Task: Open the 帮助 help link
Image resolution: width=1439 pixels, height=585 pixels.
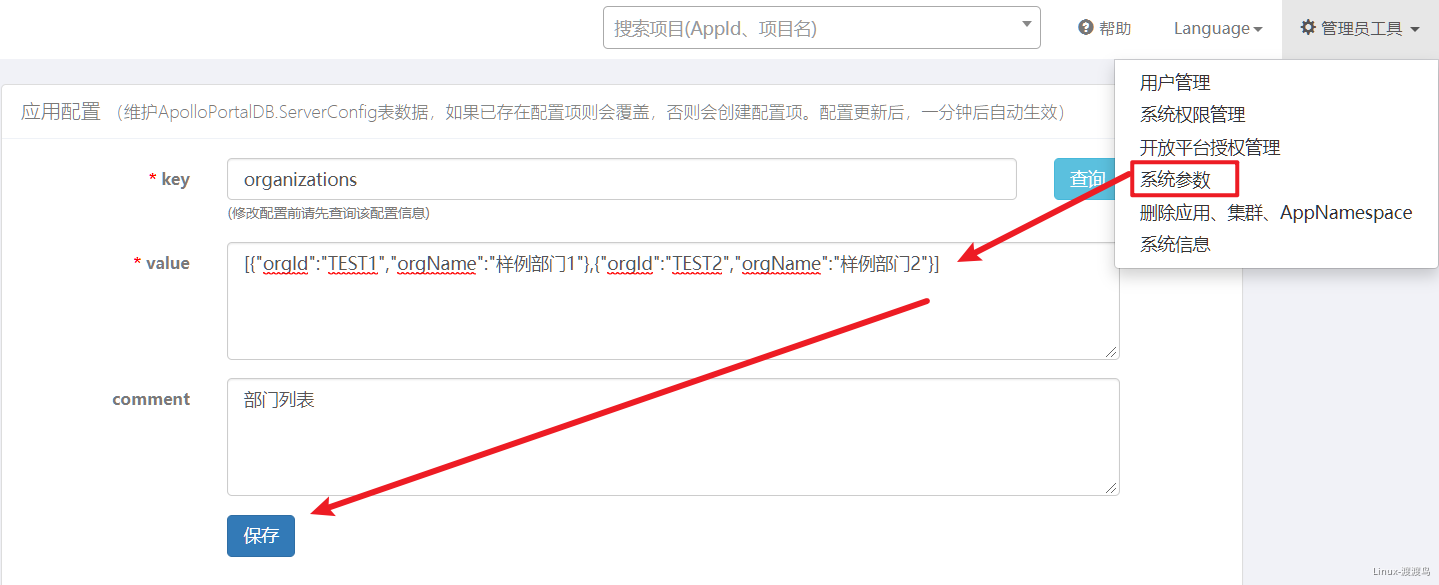Action: [1105, 29]
